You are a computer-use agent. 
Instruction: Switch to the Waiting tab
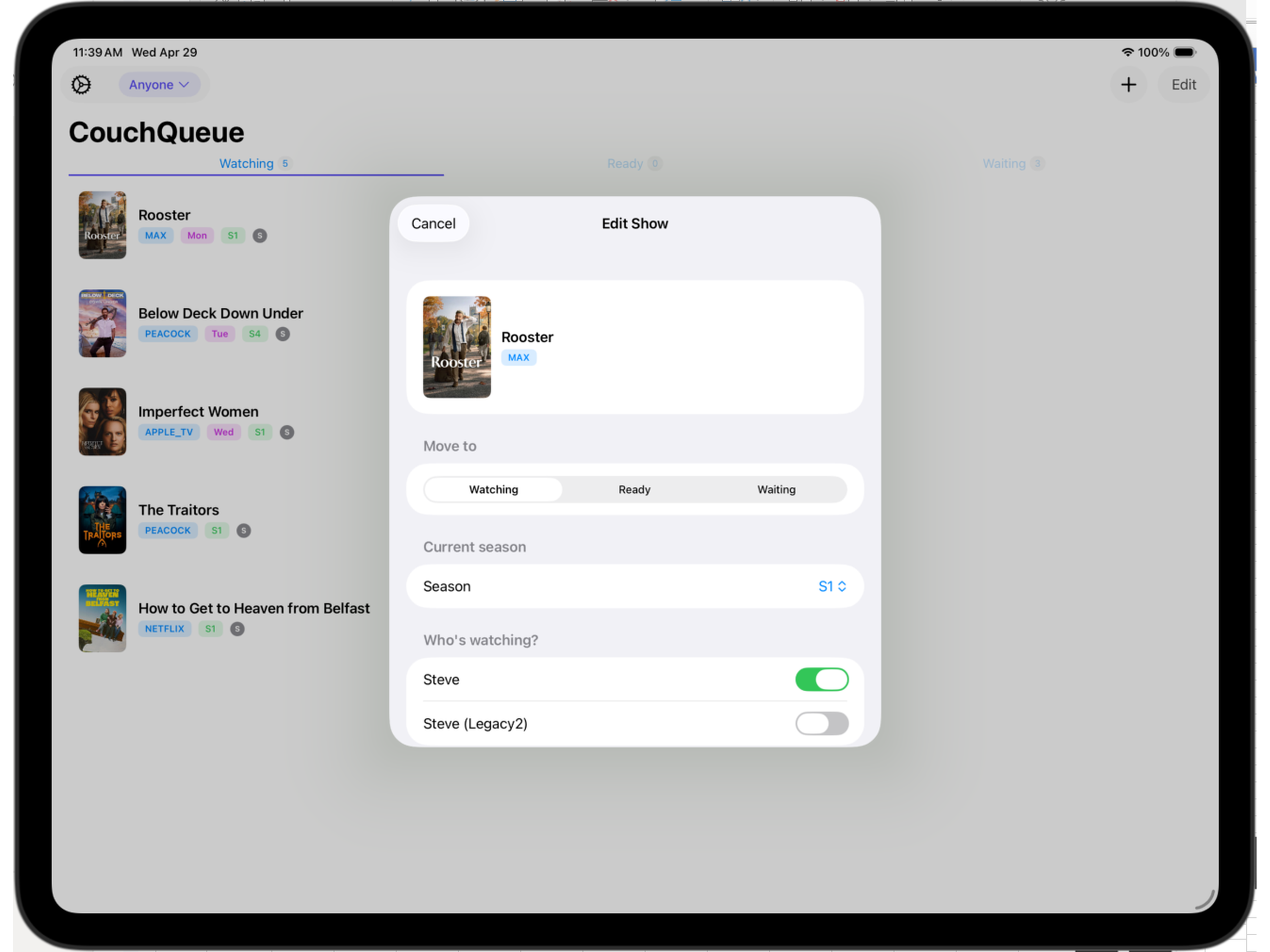1013,164
